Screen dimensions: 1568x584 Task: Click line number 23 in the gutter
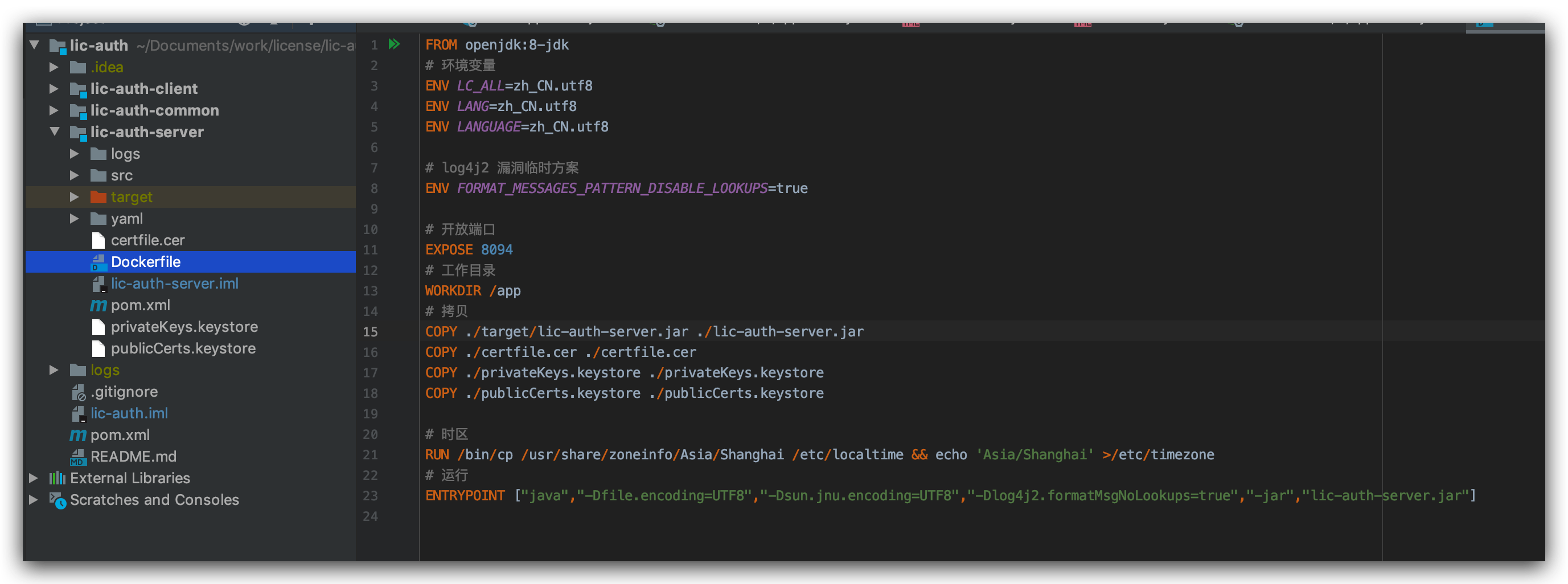pos(370,496)
